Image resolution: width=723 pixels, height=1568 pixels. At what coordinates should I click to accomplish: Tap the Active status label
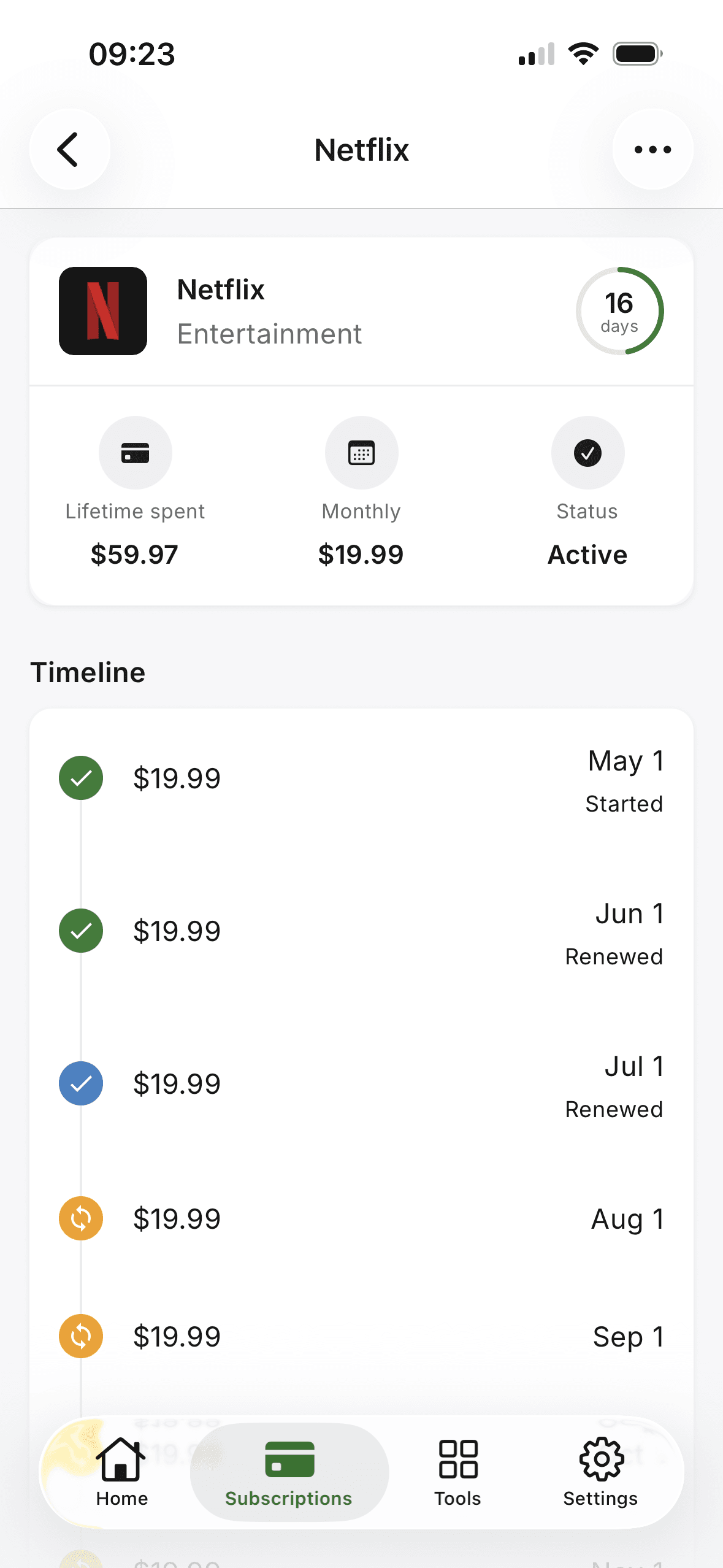pyautogui.click(x=587, y=555)
